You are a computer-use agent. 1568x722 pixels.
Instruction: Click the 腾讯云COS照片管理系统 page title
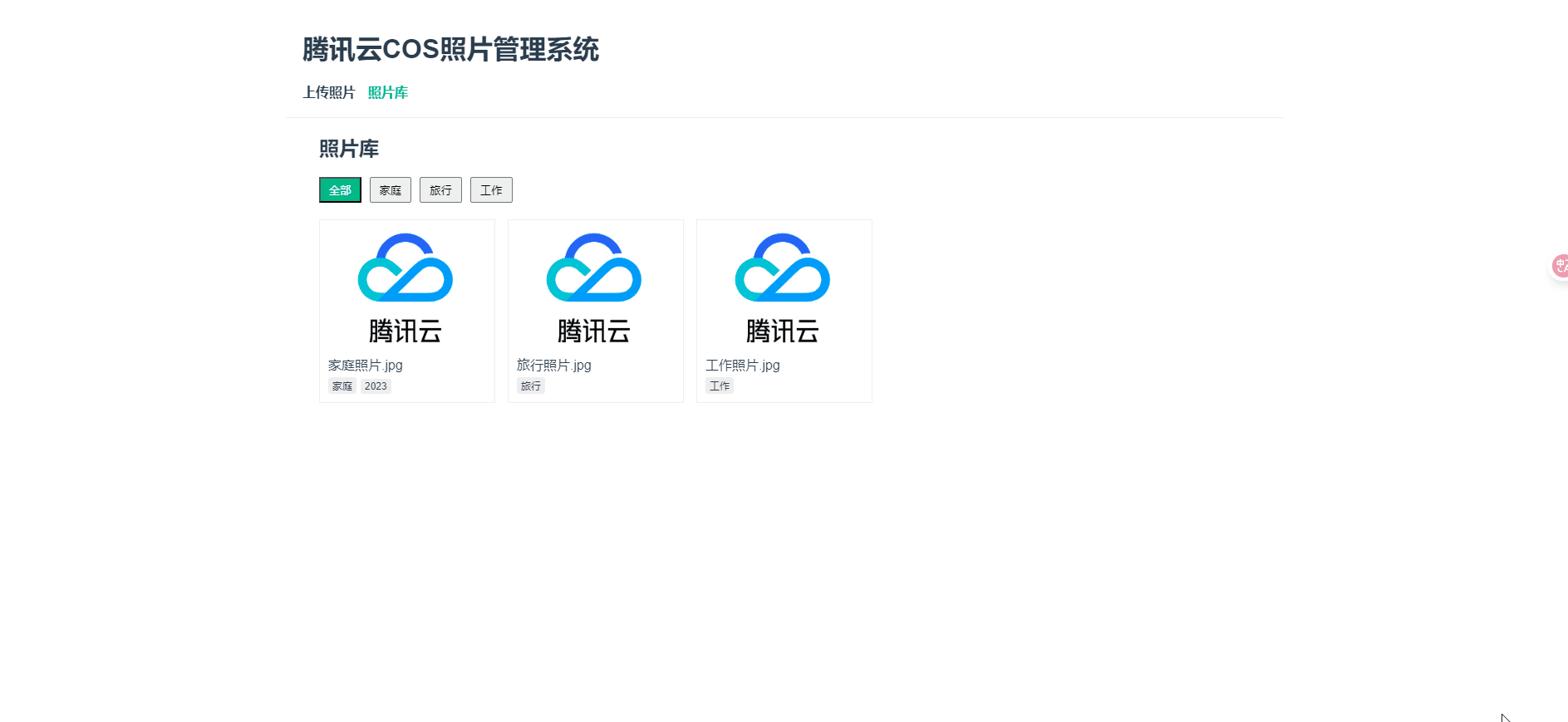[450, 50]
